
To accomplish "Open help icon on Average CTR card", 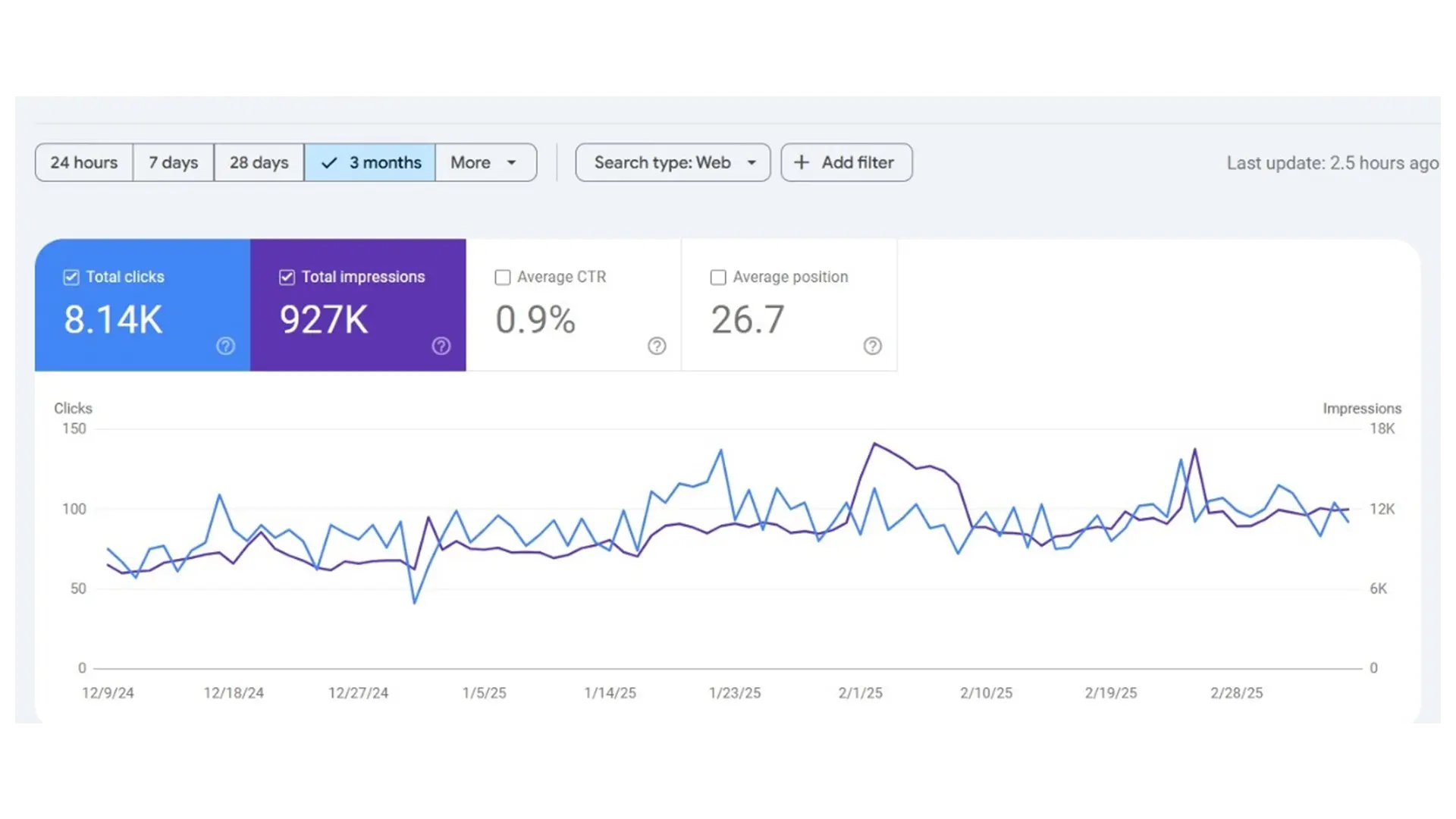I will 657,346.
